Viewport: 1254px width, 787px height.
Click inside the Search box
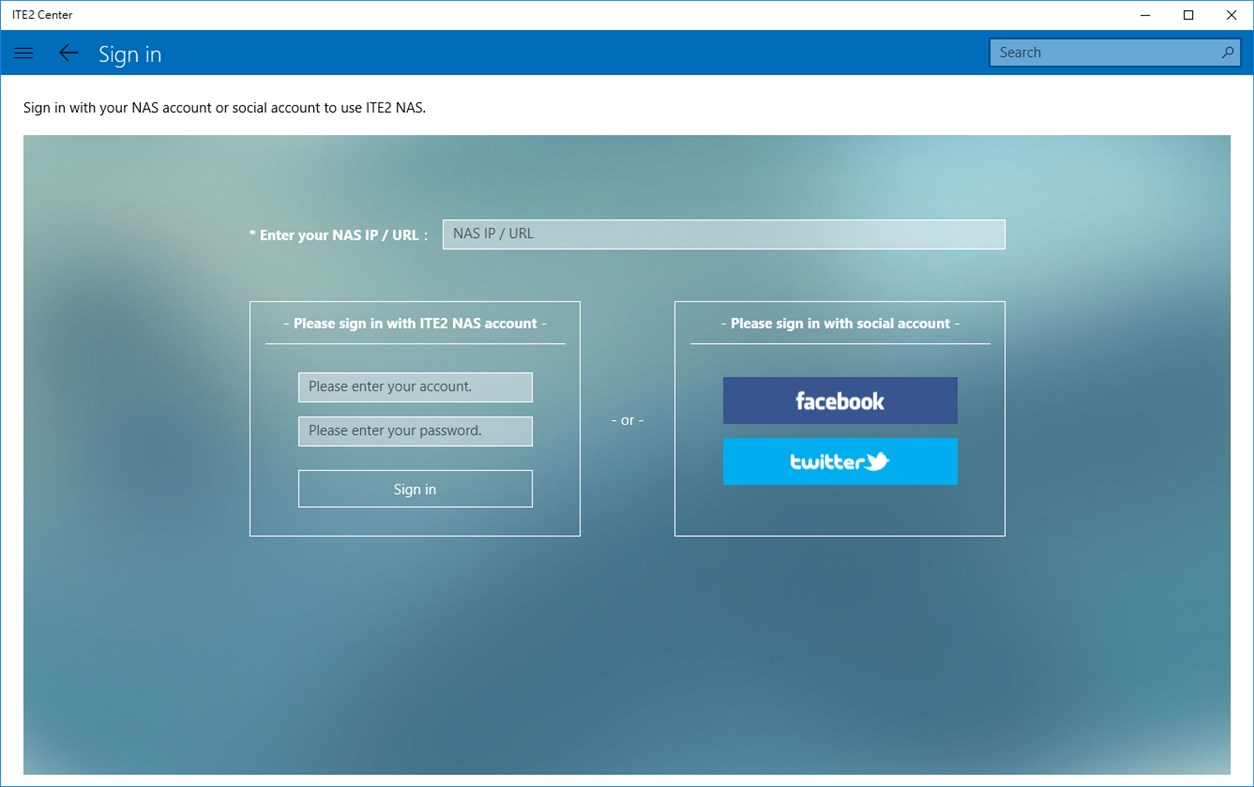pos(1100,52)
